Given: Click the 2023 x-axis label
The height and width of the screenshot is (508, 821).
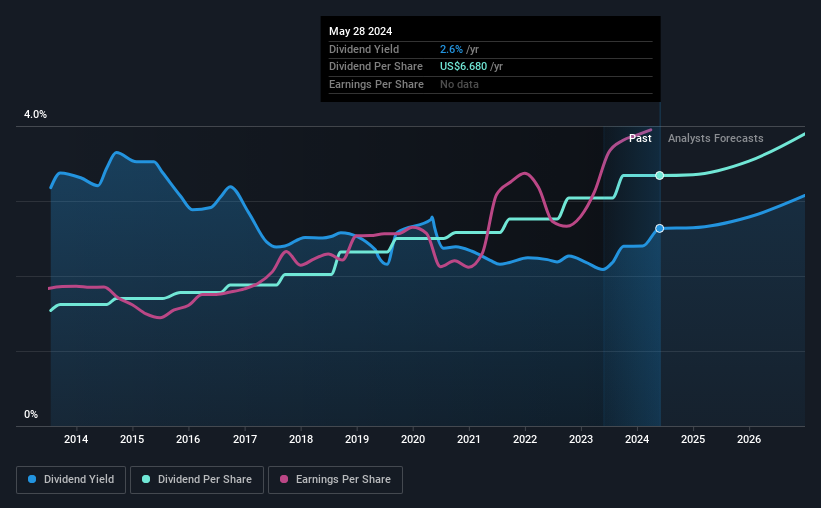Looking at the screenshot, I should tap(581, 439).
